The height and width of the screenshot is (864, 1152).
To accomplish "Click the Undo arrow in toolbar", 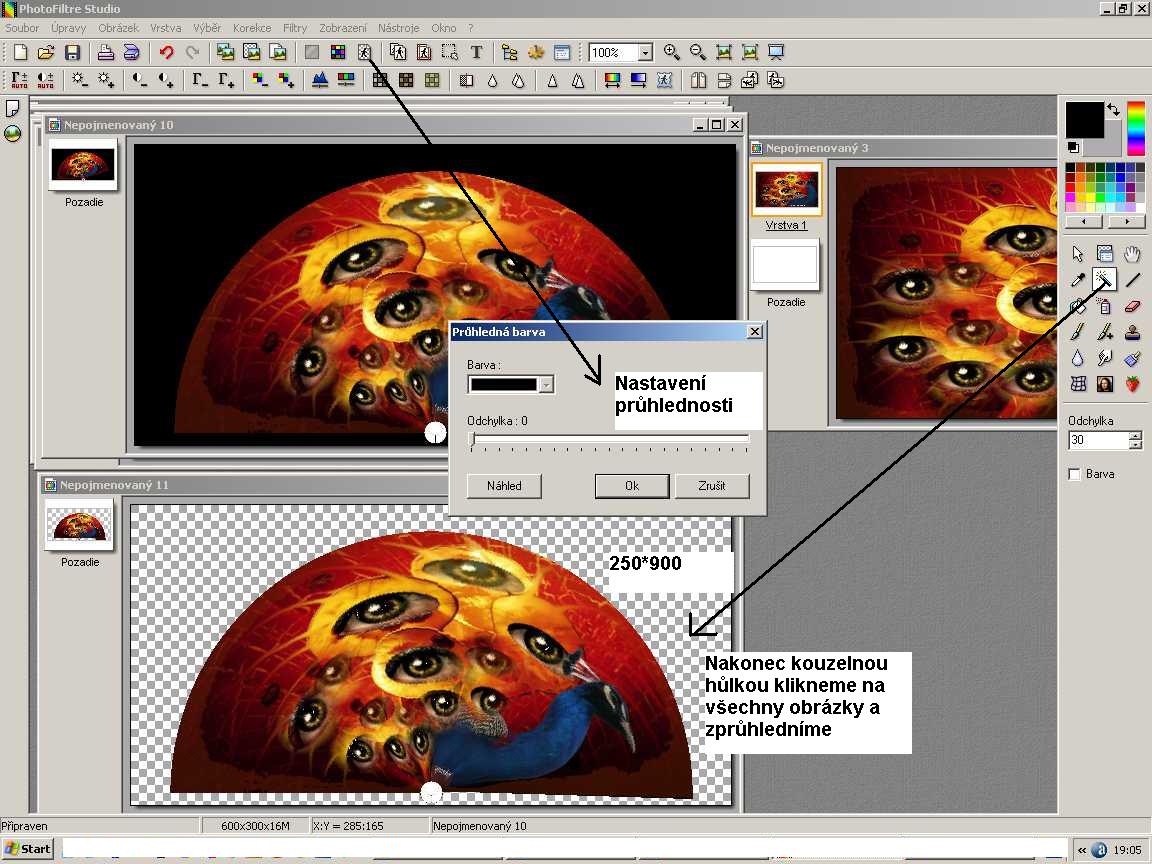I will (166, 52).
